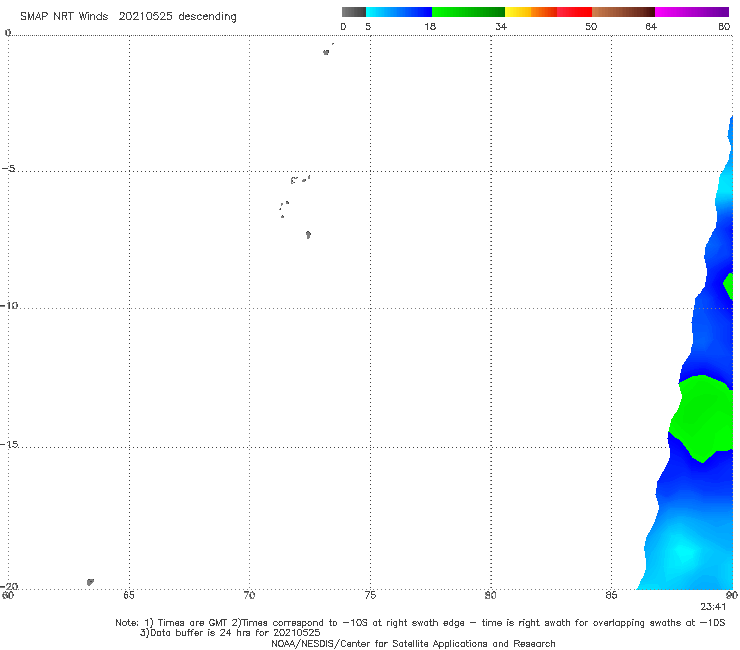Click the 'NOAA/NESDIS/Center for Satellite Applications' credit
The height and width of the screenshot is (650, 740).
tap(413, 643)
